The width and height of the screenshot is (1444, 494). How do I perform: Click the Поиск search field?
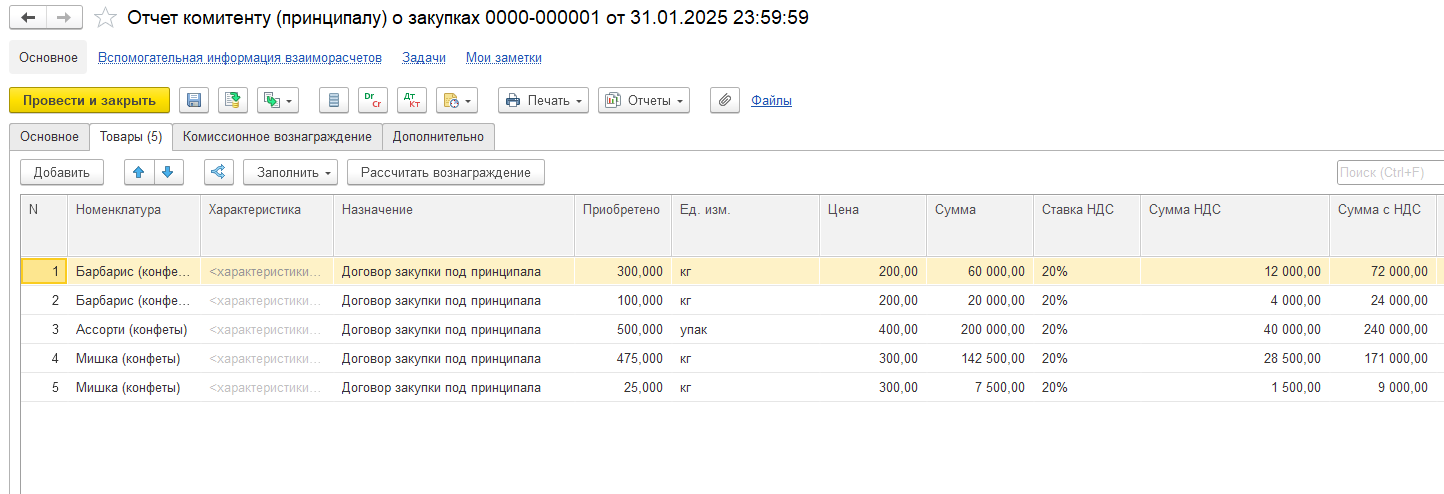(1389, 172)
